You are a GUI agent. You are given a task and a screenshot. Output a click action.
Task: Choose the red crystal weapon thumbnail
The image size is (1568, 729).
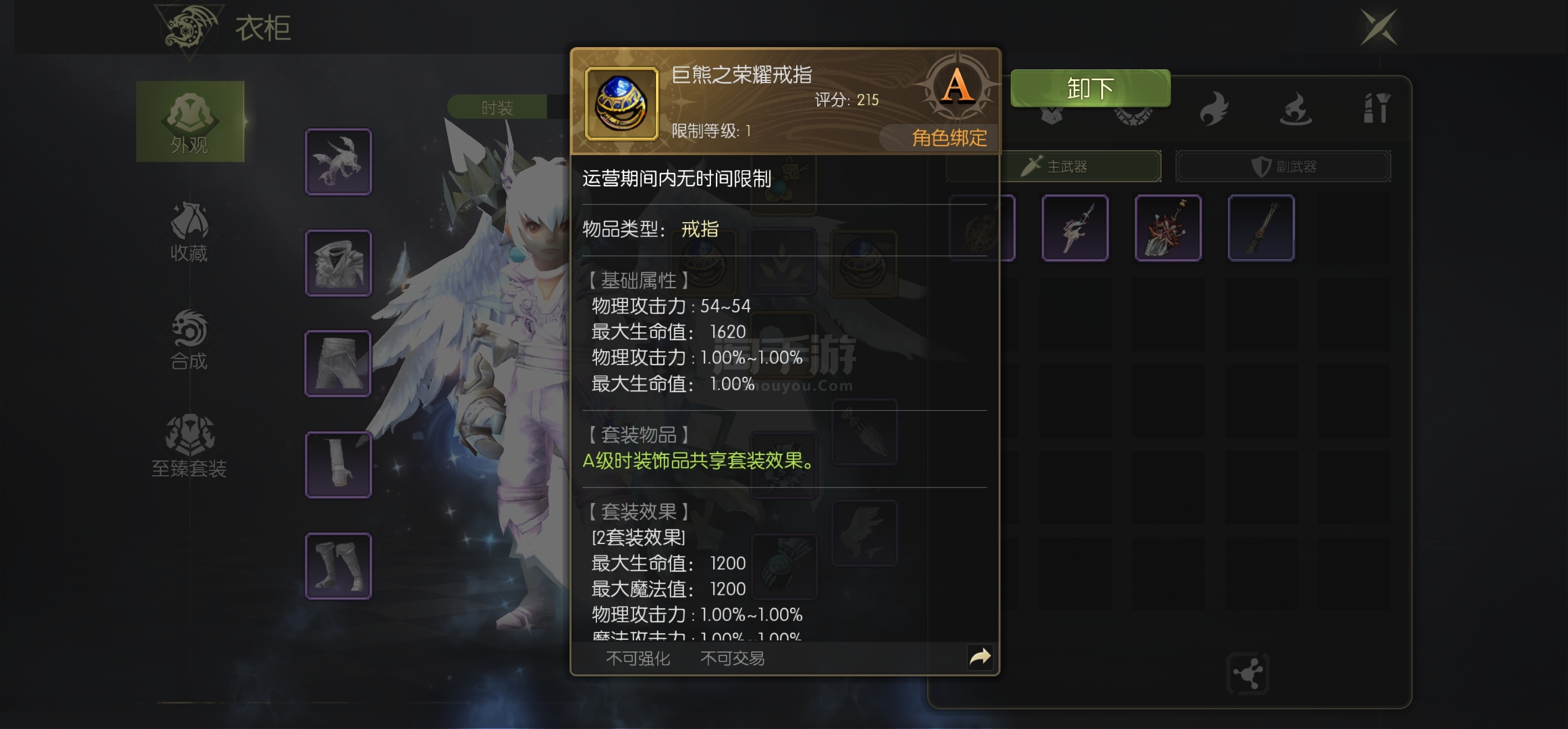(1168, 228)
